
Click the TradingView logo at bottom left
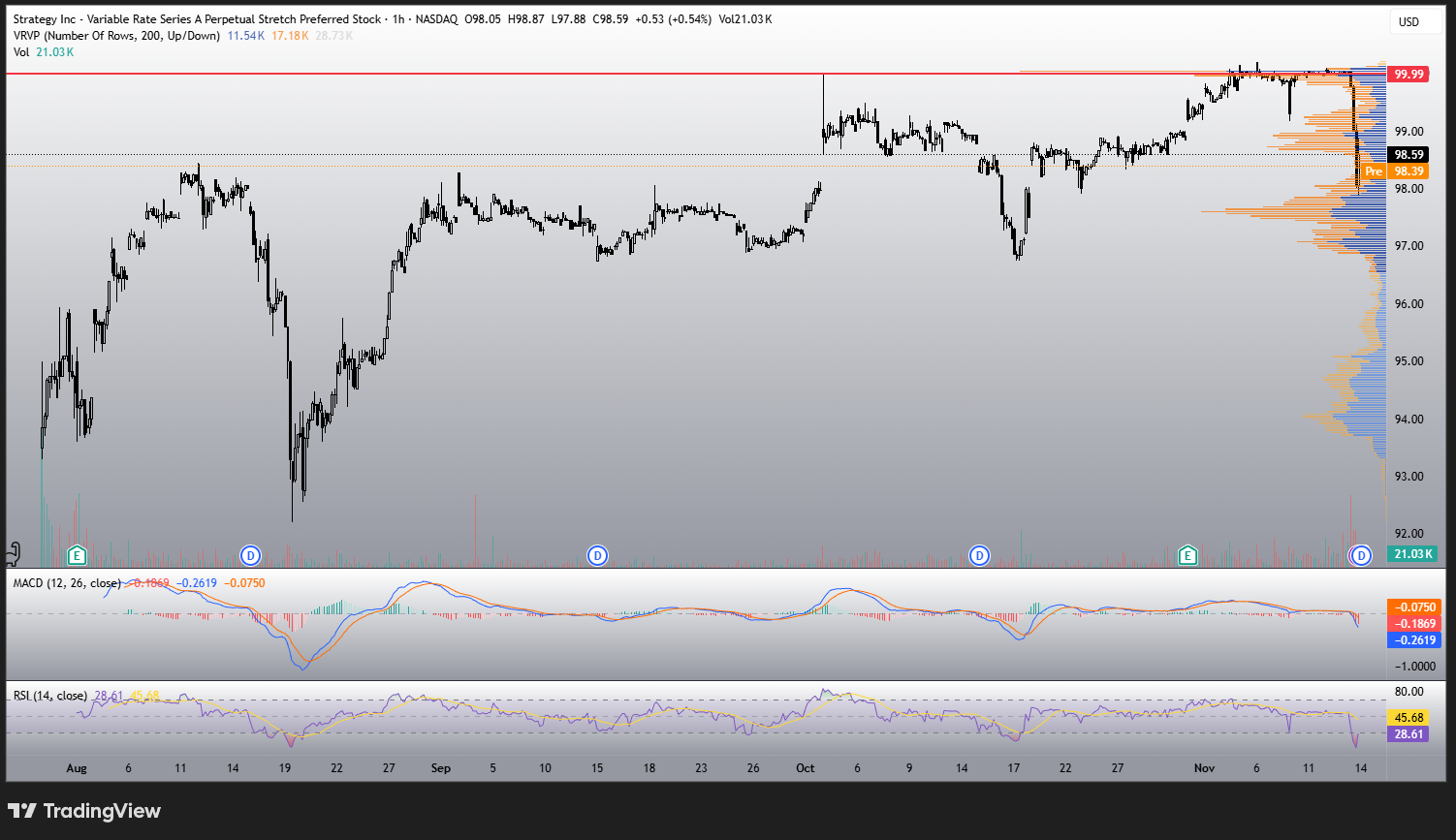[84, 811]
